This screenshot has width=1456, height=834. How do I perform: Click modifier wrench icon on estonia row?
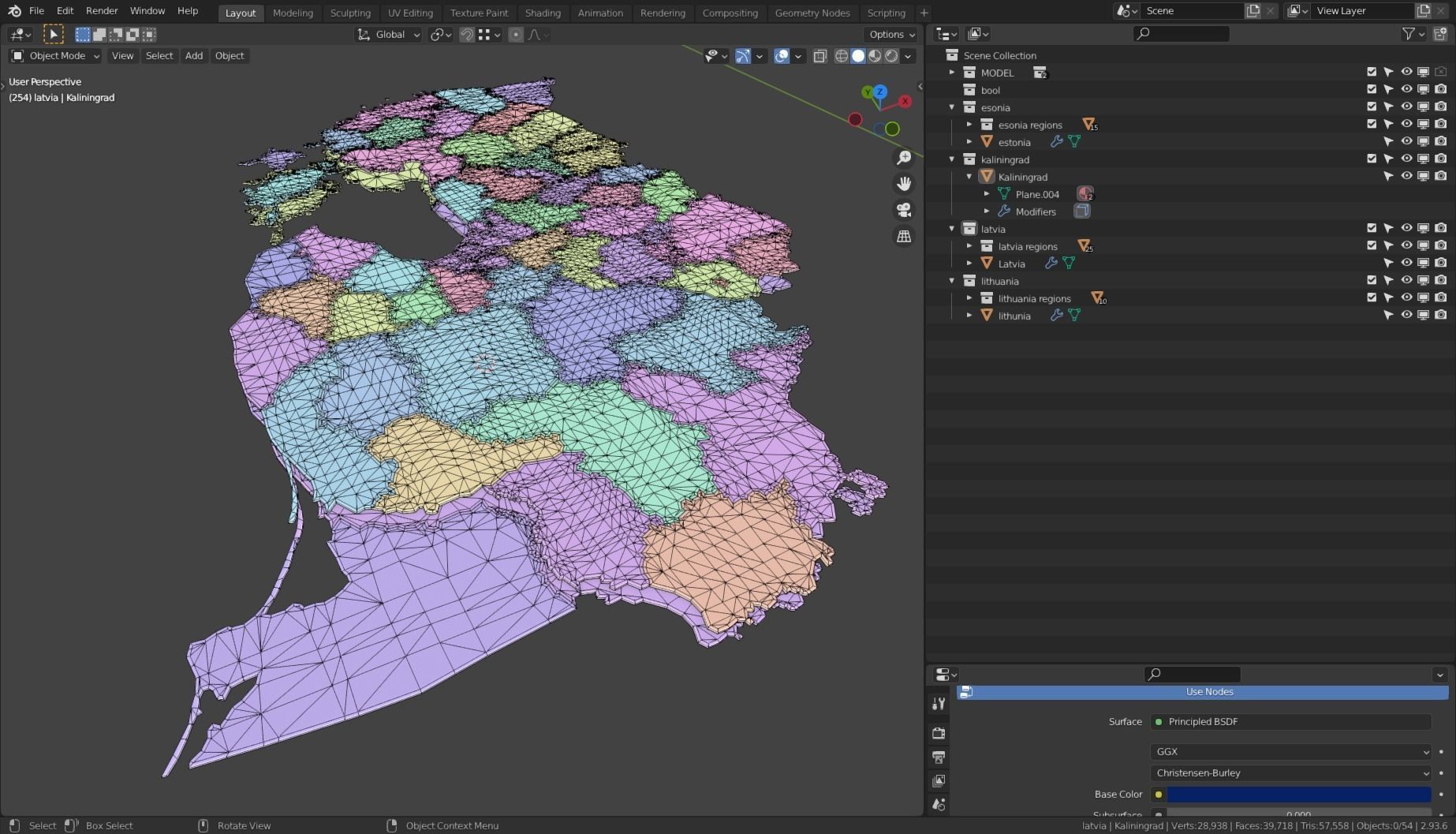coord(1056,142)
